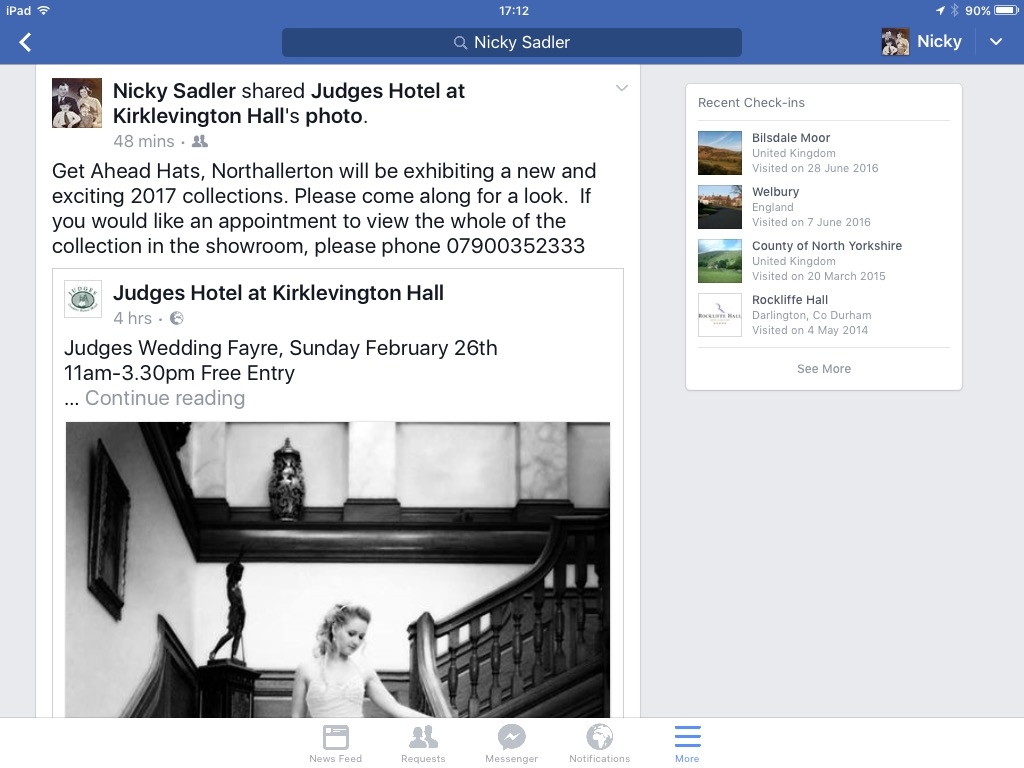This screenshot has width=1024, height=768.
Task: Open Rockliffe Hall check-in logo
Action: click(x=720, y=315)
